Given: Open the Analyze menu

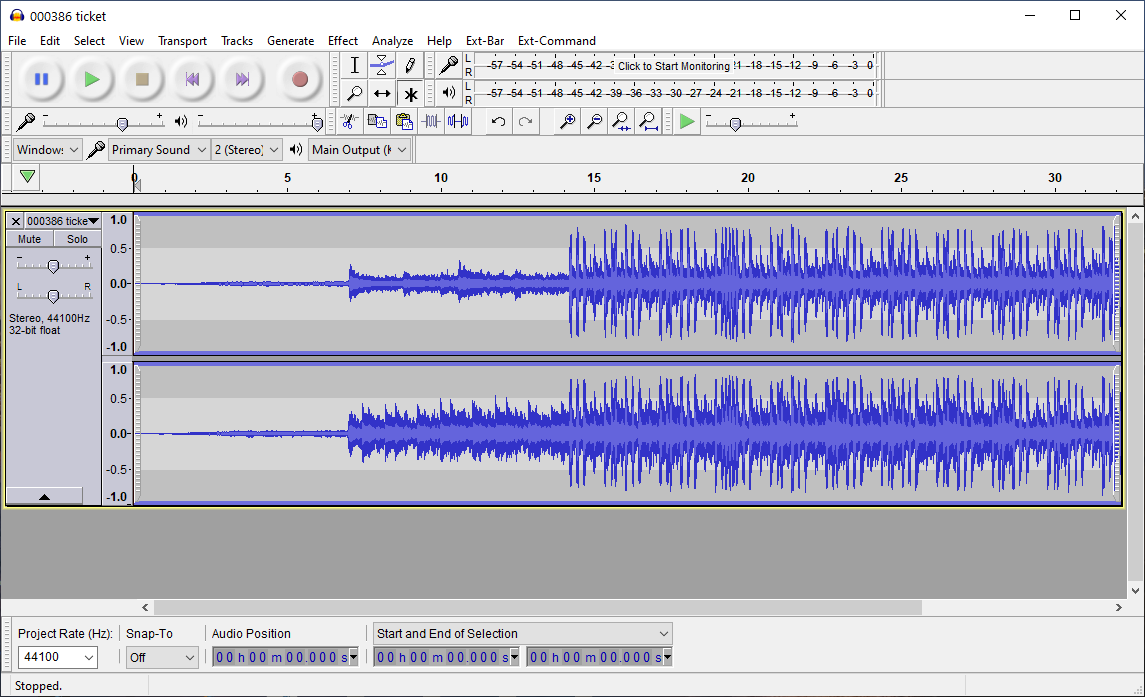Looking at the screenshot, I should (392, 41).
